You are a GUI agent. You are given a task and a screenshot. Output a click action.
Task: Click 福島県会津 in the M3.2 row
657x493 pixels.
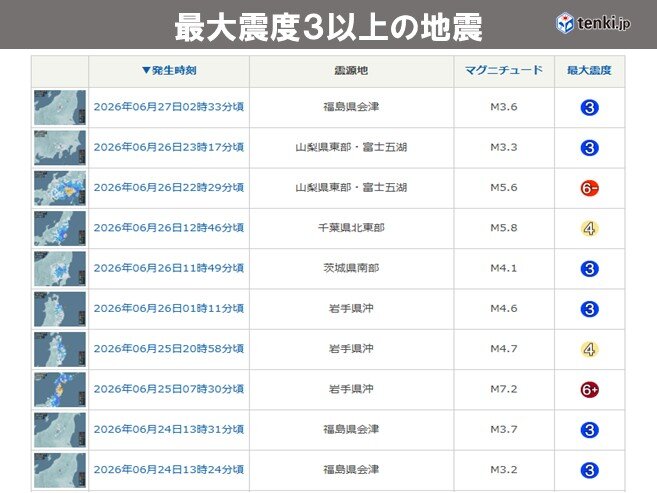(x=351, y=470)
